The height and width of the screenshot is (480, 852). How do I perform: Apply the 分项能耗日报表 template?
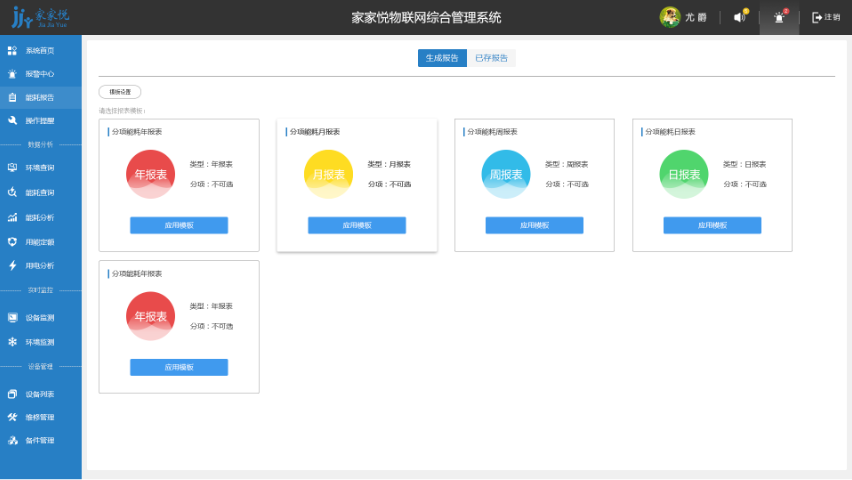point(712,225)
